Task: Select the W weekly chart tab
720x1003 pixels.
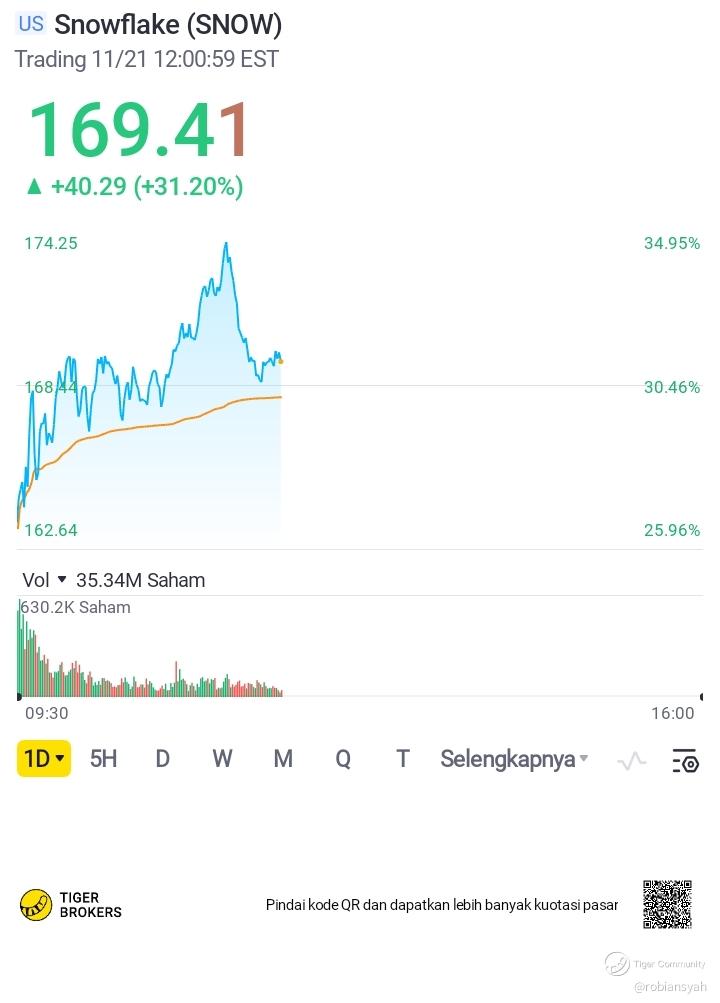Action: click(x=223, y=759)
